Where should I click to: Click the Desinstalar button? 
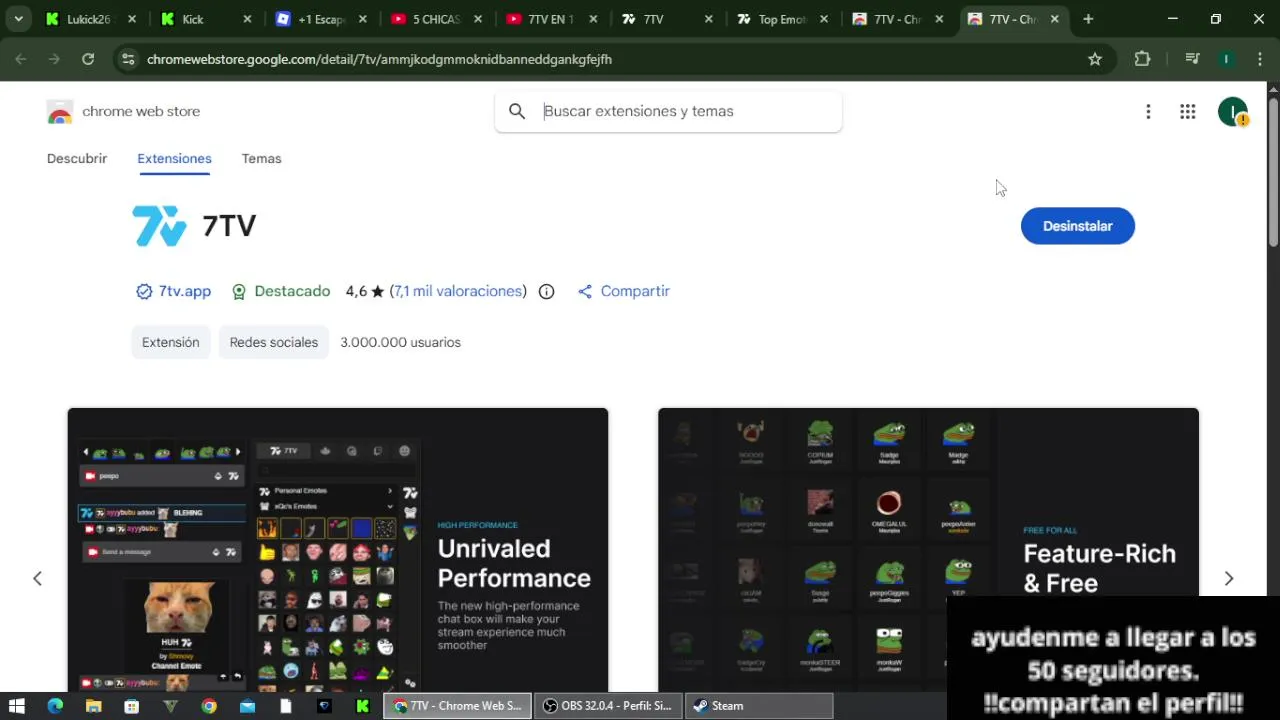(1077, 226)
